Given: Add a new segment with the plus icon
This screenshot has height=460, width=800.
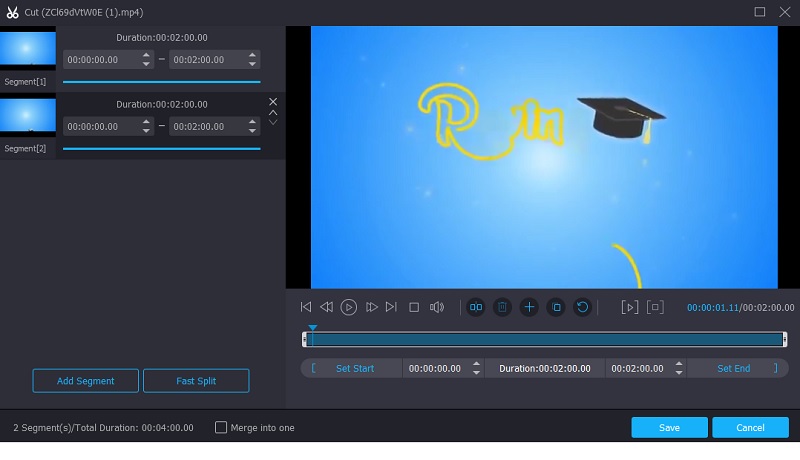Looking at the screenshot, I should click(x=529, y=307).
